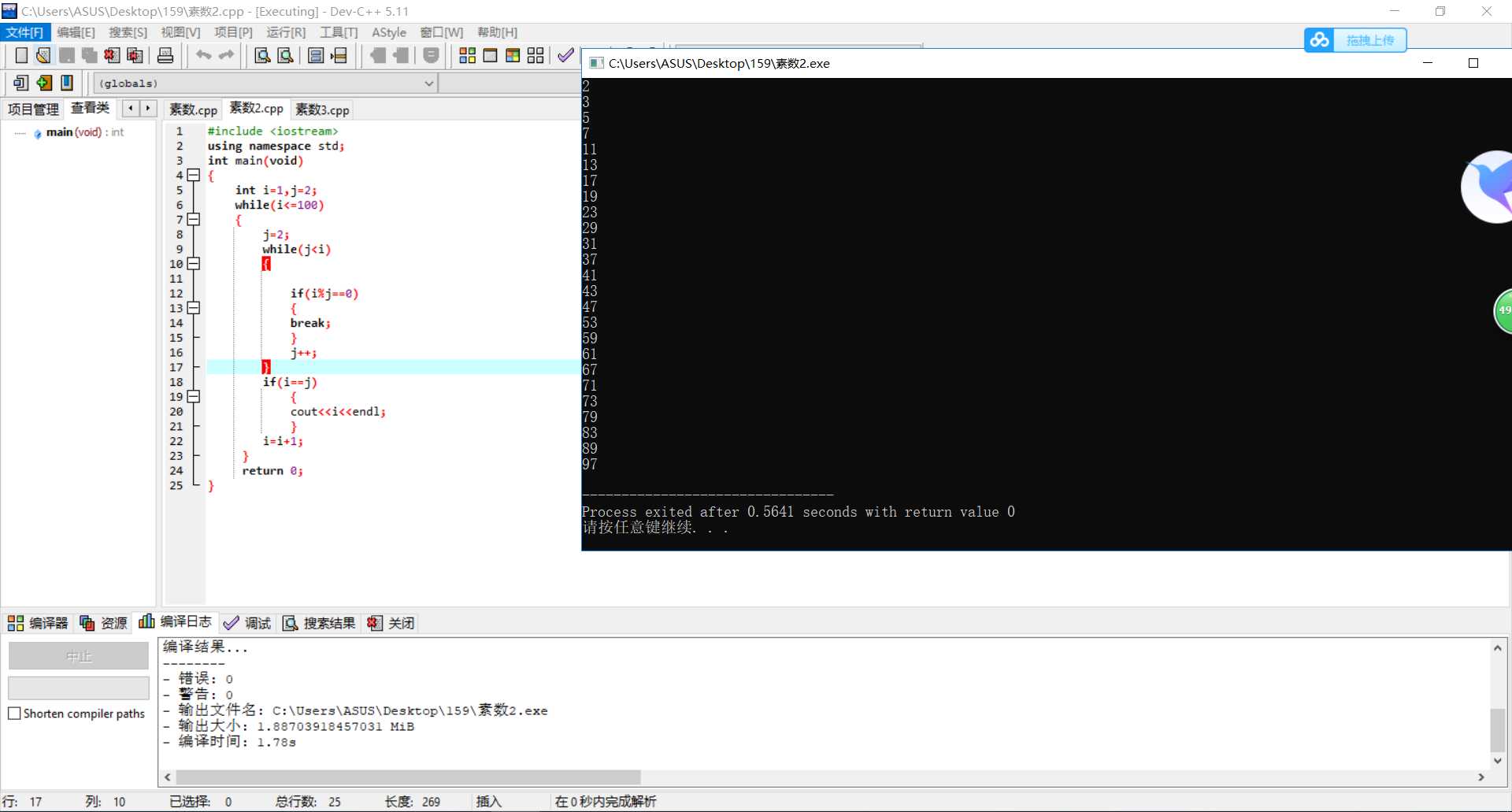
Task: Click the left tab-scroll arrow in side panel
Action: click(x=130, y=109)
